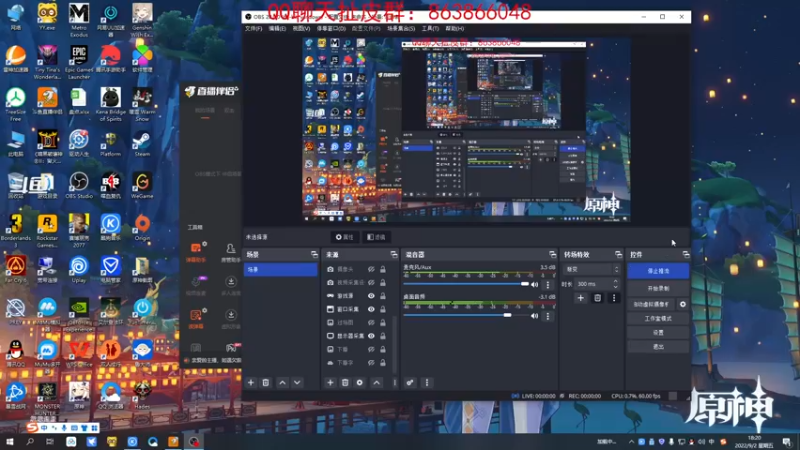
Task: Open the Far Cry 6 desktop shortcut
Action: click(16, 269)
